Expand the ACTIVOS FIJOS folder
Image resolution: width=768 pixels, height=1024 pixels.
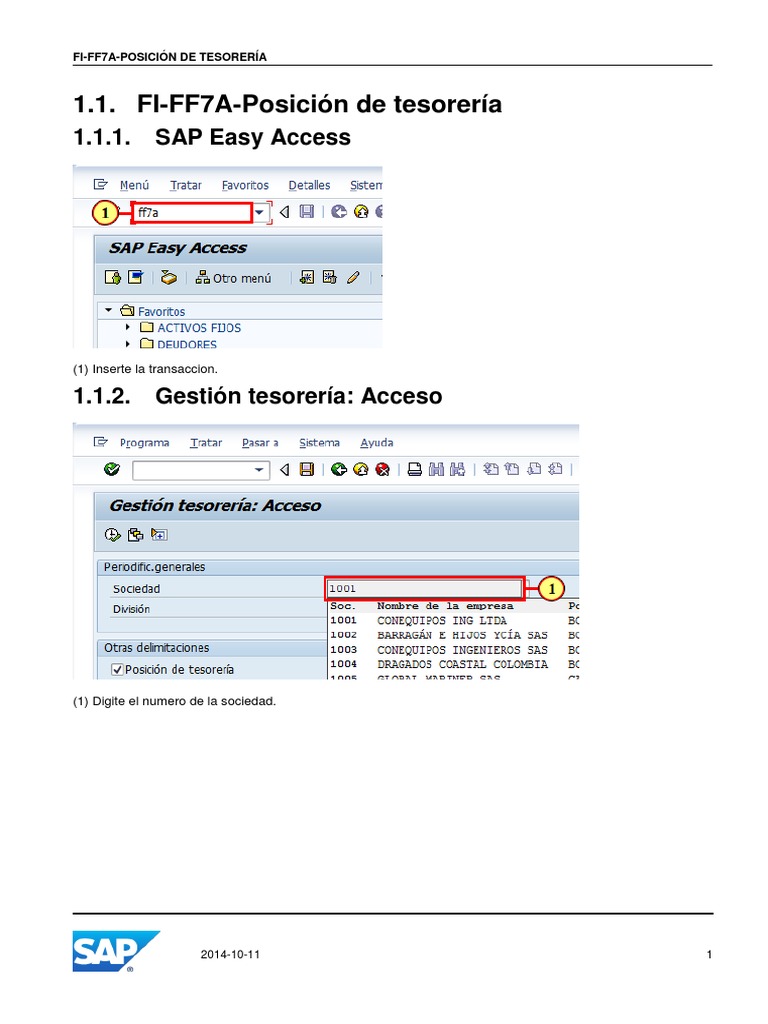(x=128, y=327)
